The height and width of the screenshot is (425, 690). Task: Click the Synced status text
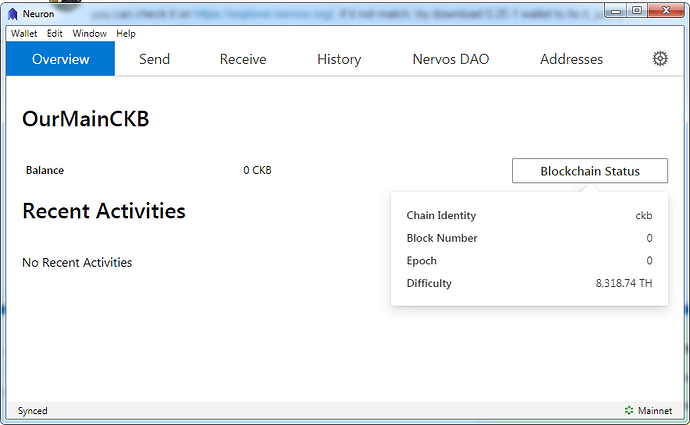click(33, 410)
